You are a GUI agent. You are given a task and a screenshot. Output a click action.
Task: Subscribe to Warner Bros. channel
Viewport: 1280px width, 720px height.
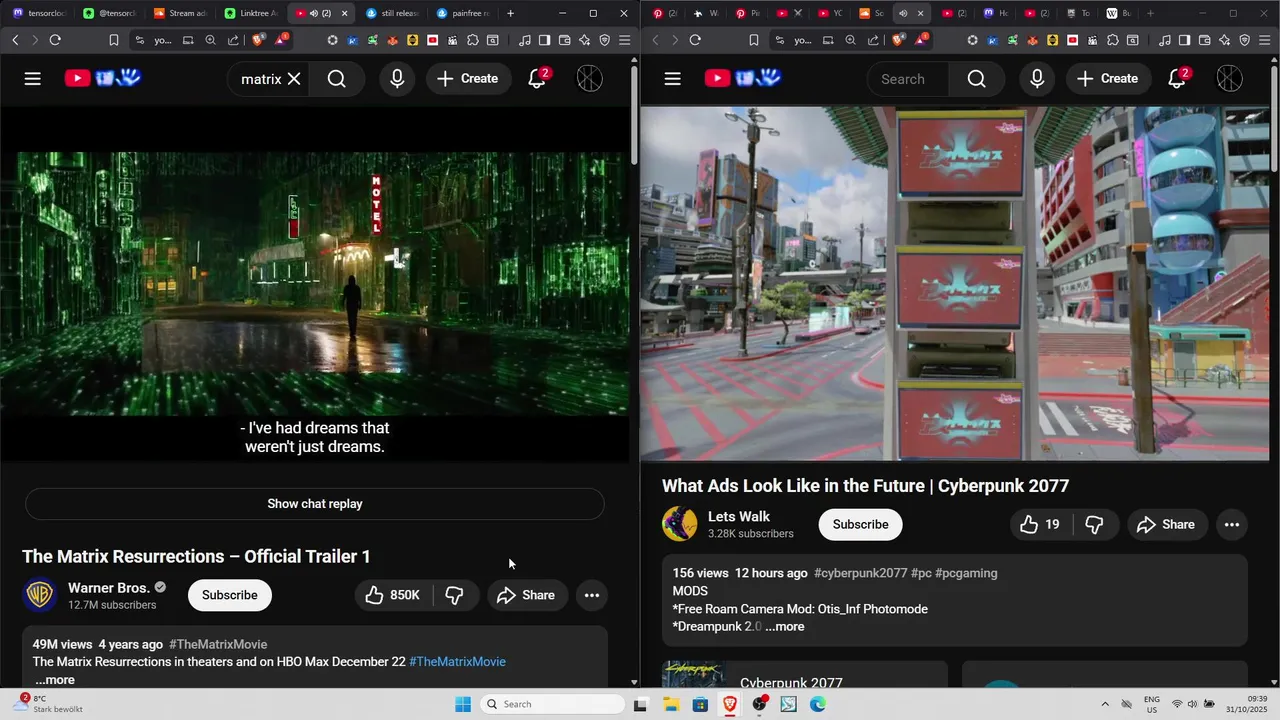click(230, 595)
